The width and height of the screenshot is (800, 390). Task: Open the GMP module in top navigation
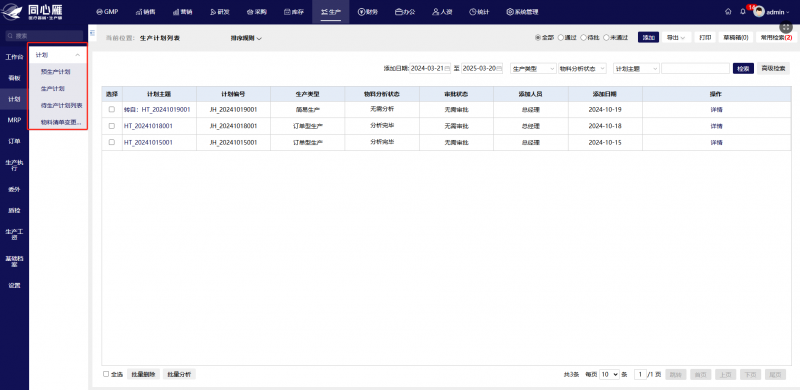pyautogui.click(x=107, y=12)
